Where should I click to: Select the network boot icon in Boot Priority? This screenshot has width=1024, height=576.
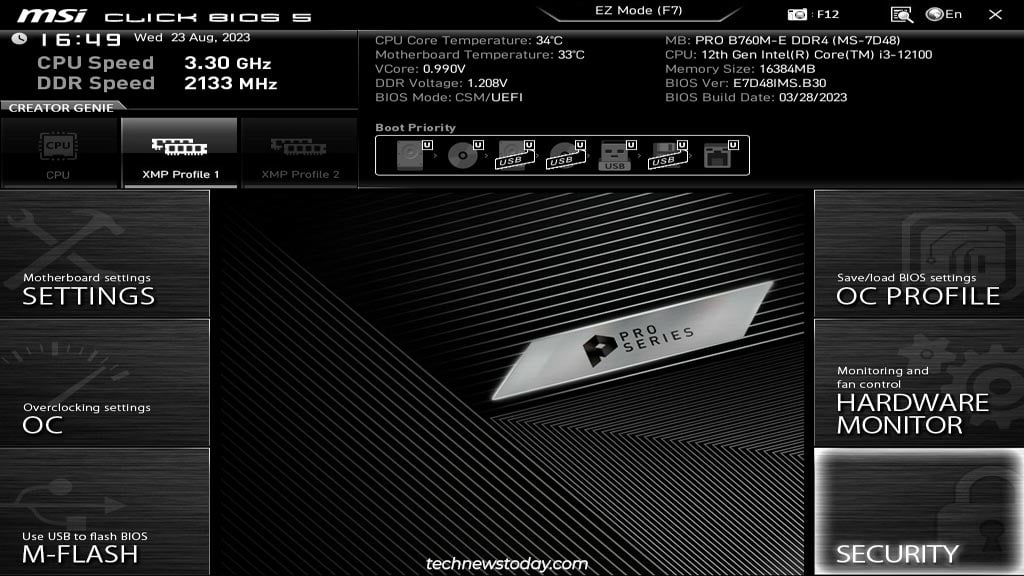coord(716,156)
